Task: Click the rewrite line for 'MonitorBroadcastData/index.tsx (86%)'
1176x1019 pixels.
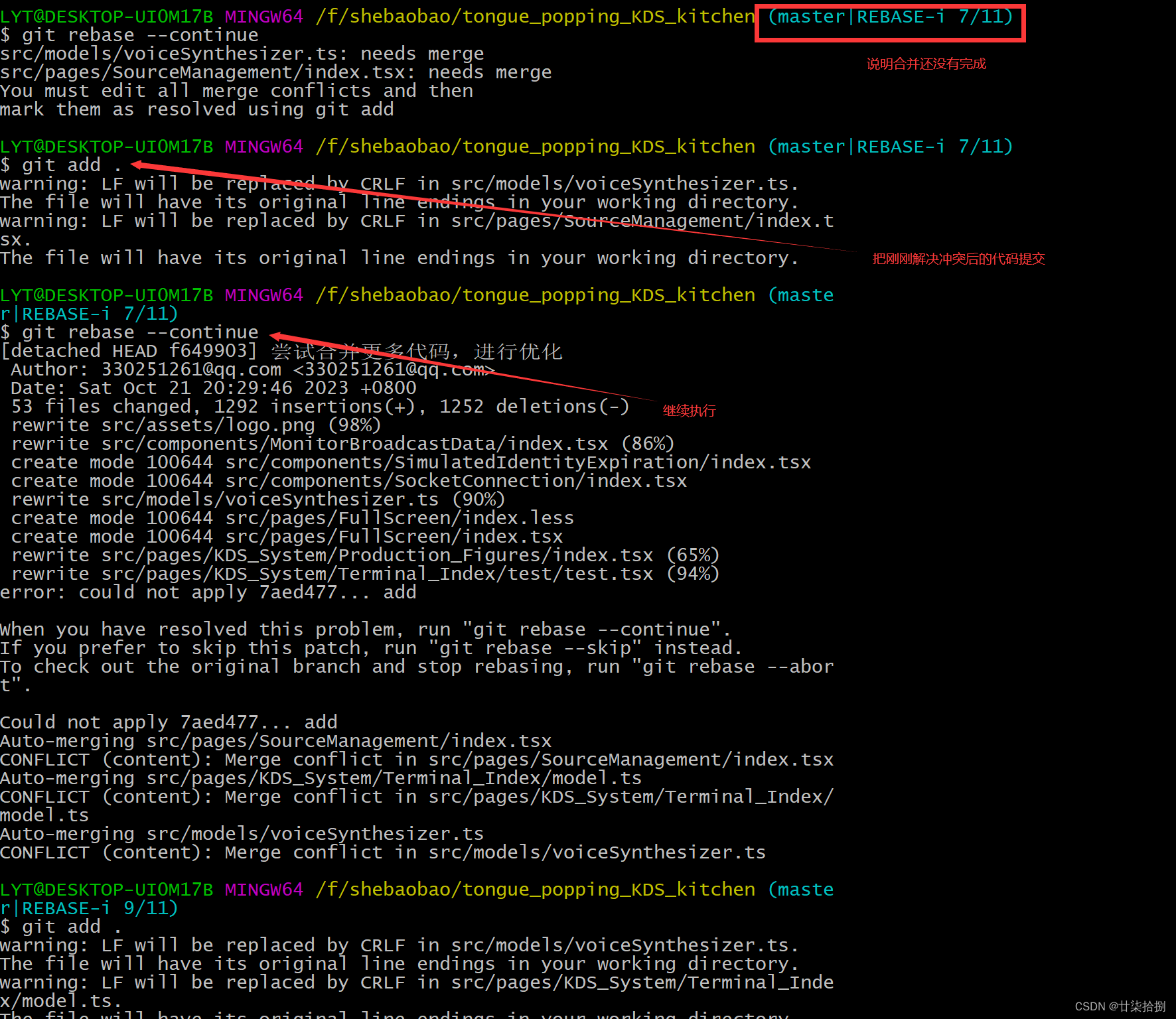Action: click(343, 444)
